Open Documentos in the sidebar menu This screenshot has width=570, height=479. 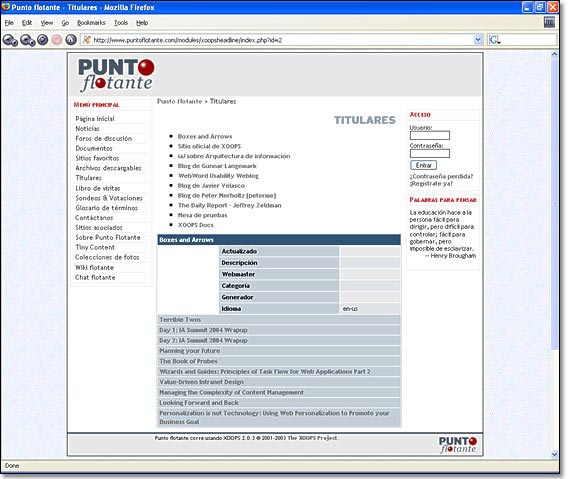94,148
